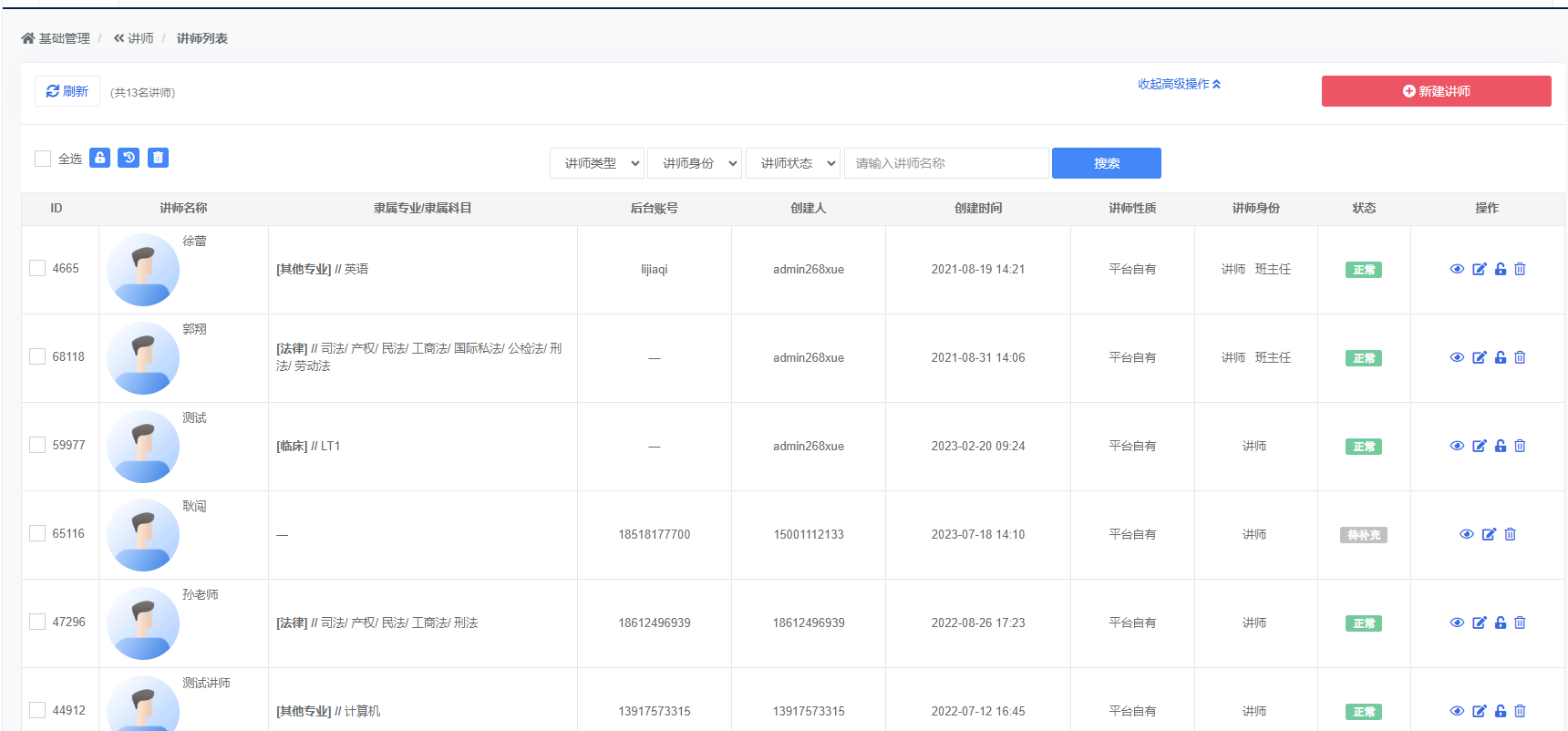Edit lecturer row 59977
The width and height of the screenshot is (1568, 731).
click(1480, 446)
